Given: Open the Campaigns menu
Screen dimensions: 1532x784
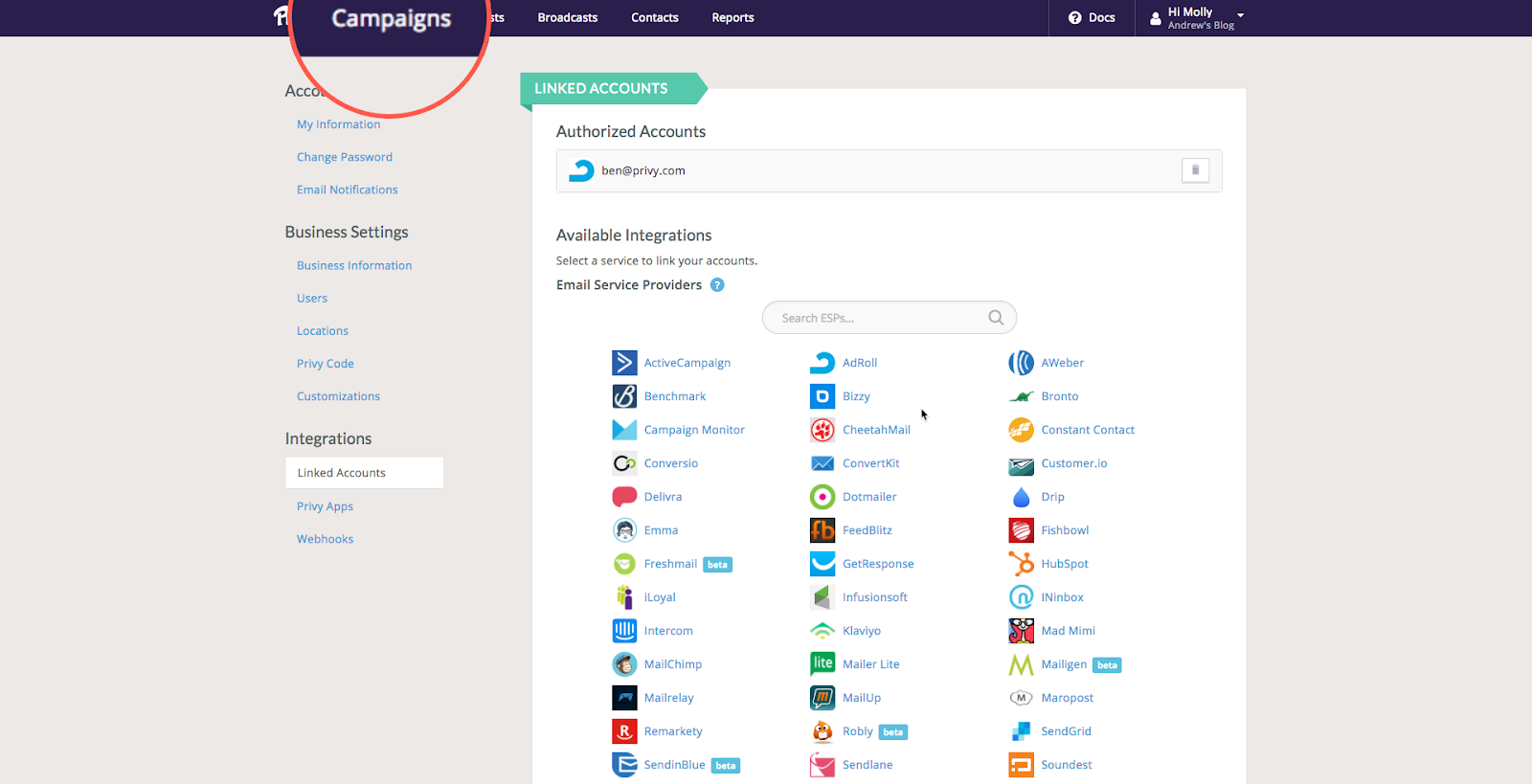Looking at the screenshot, I should [x=391, y=19].
